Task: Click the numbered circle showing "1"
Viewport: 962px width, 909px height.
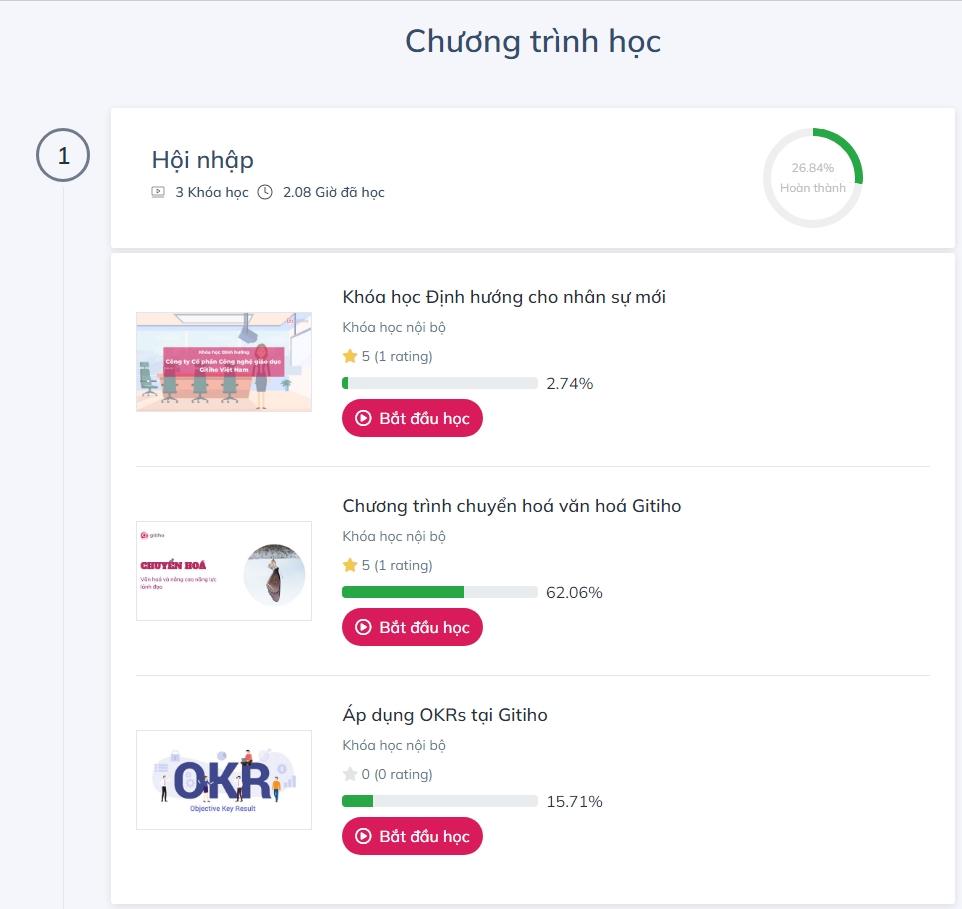Action: pyautogui.click(x=62, y=155)
